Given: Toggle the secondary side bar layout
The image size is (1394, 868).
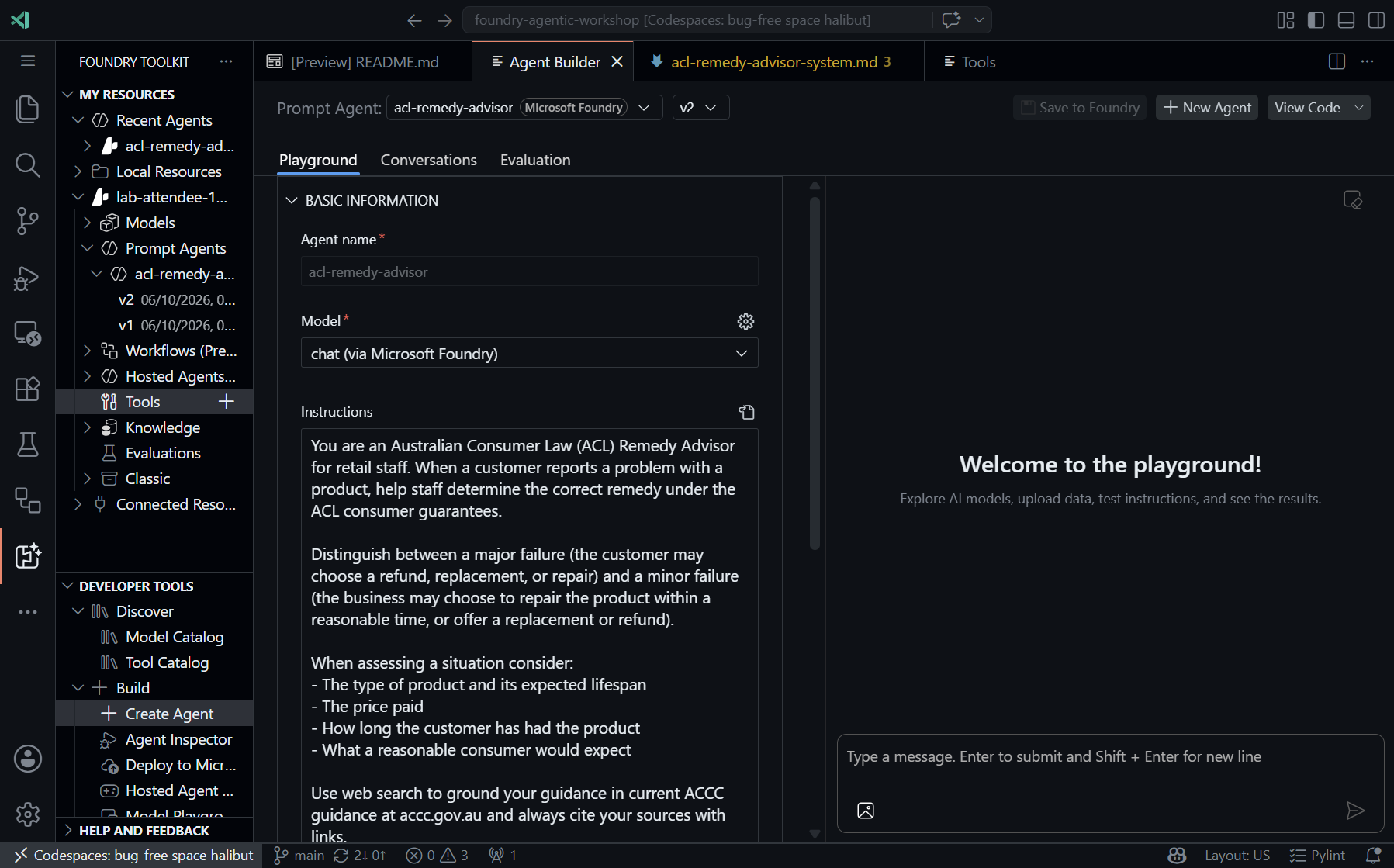Looking at the screenshot, I should pyautogui.click(x=1376, y=20).
